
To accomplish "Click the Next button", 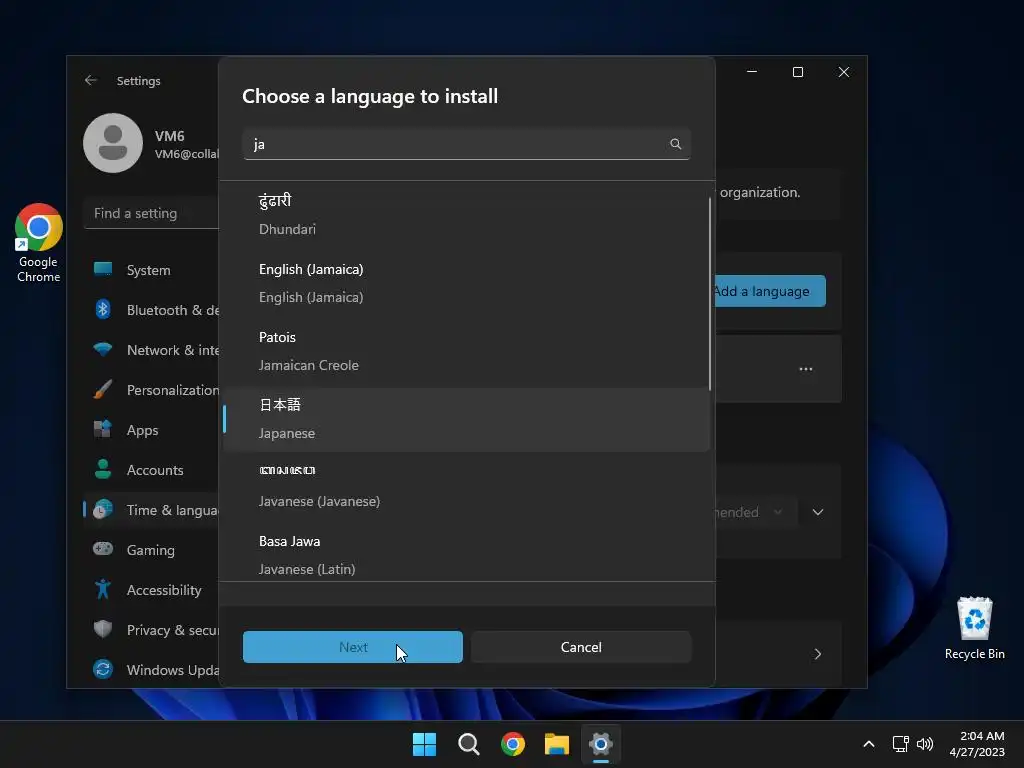I will [x=353, y=647].
